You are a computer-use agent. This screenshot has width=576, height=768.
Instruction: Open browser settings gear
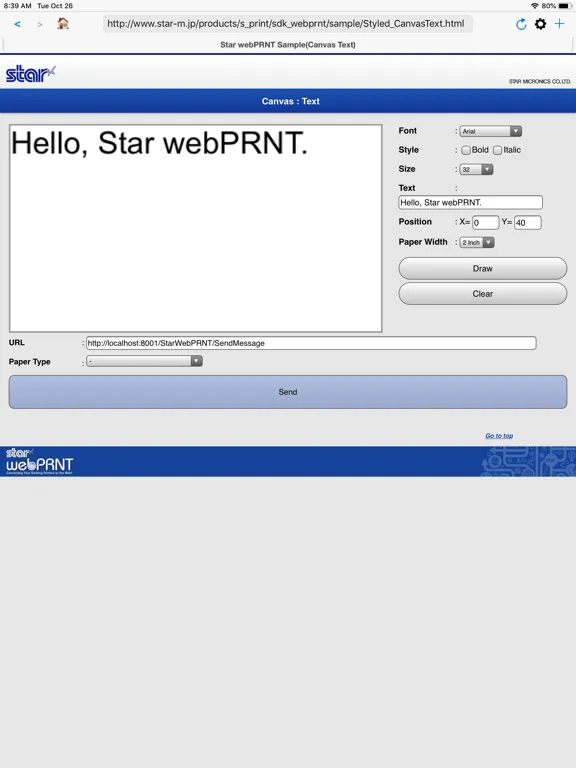click(540, 24)
